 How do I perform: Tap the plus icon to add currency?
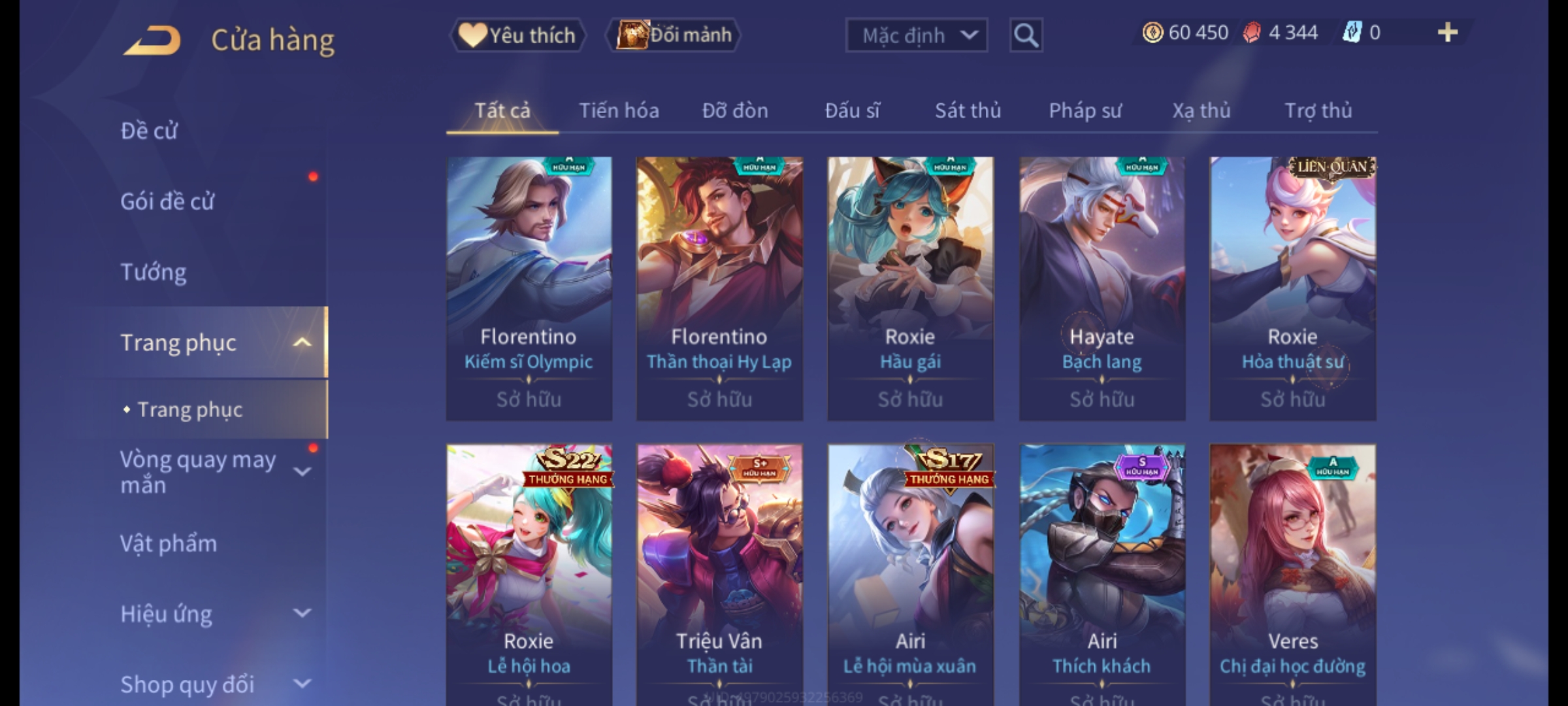[1448, 33]
